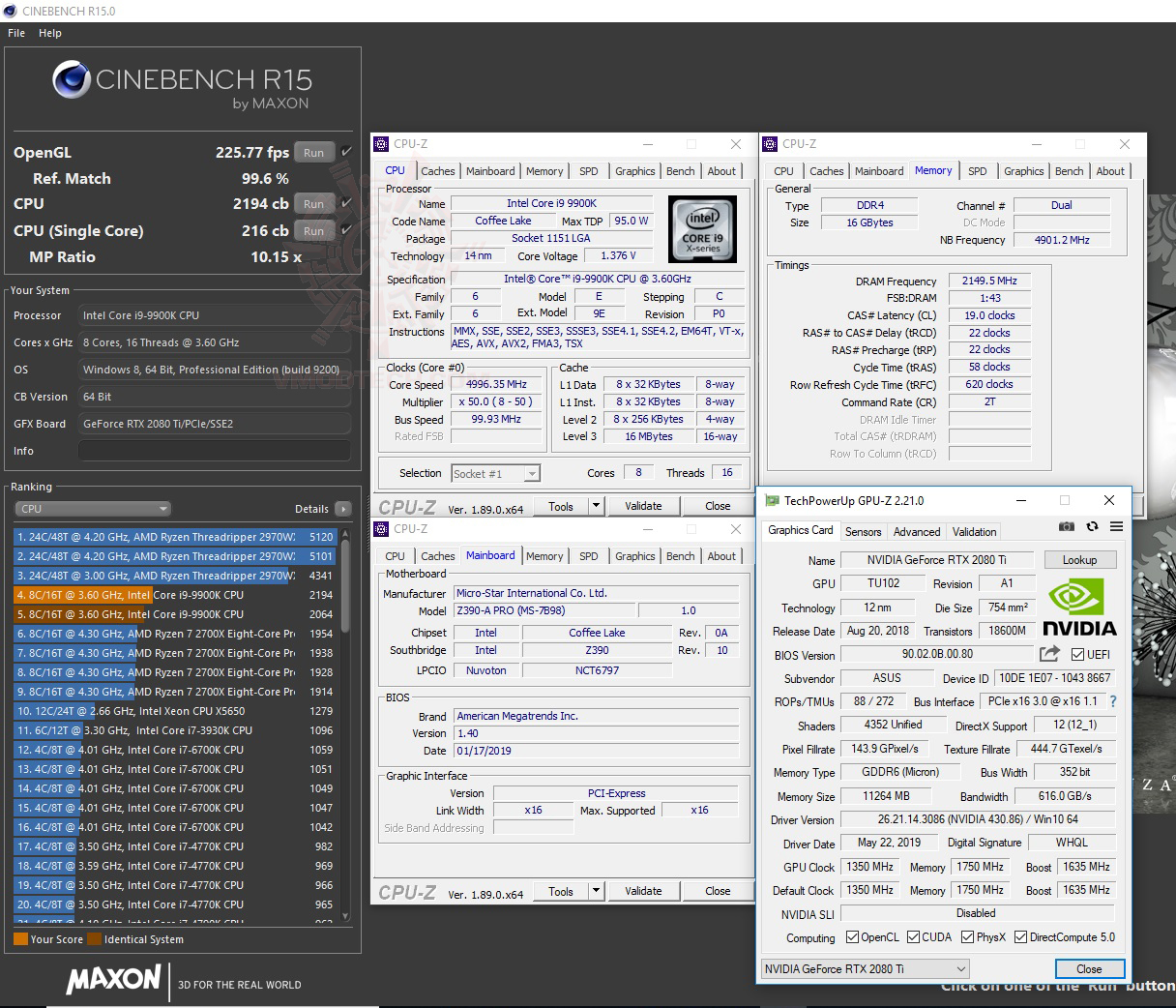Open the File menu in Cinebench
The image size is (1176, 1008).
(x=15, y=32)
